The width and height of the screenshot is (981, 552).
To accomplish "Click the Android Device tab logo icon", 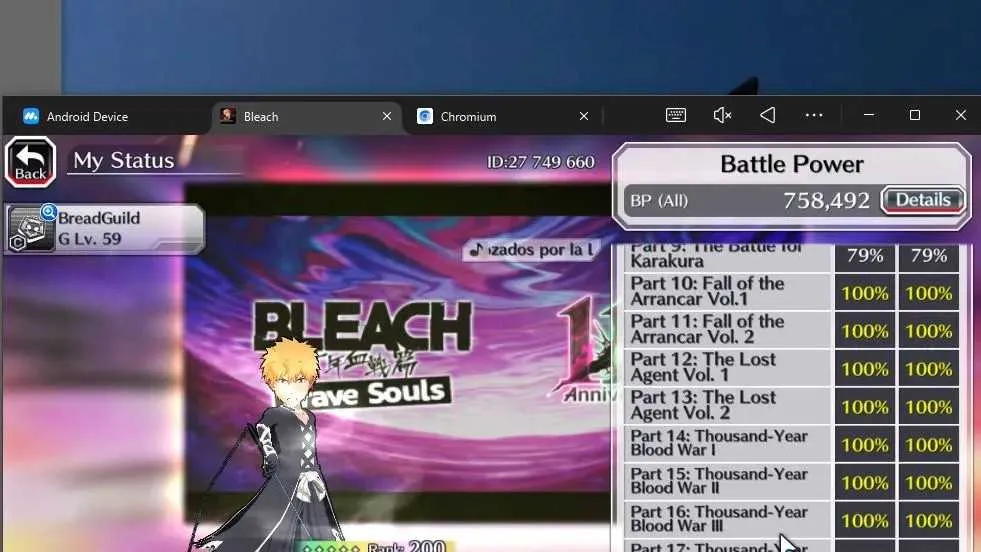I will tap(31, 116).
